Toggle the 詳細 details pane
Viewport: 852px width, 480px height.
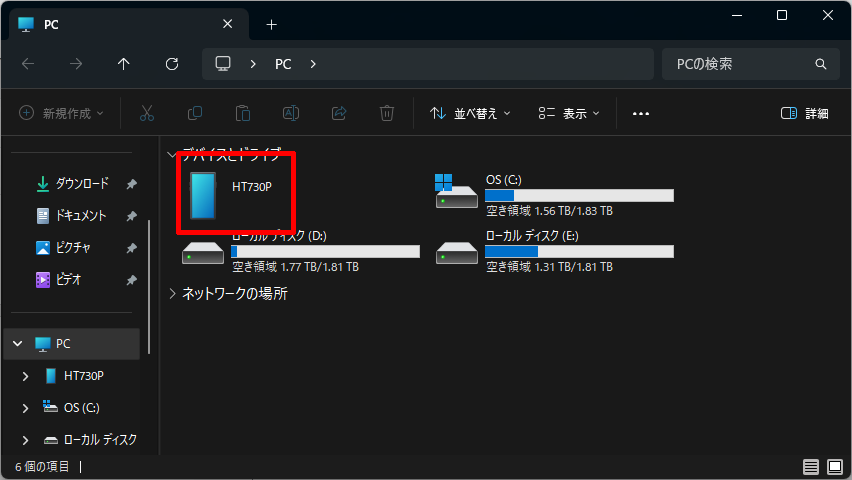pyautogui.click(x=804, y=113)
